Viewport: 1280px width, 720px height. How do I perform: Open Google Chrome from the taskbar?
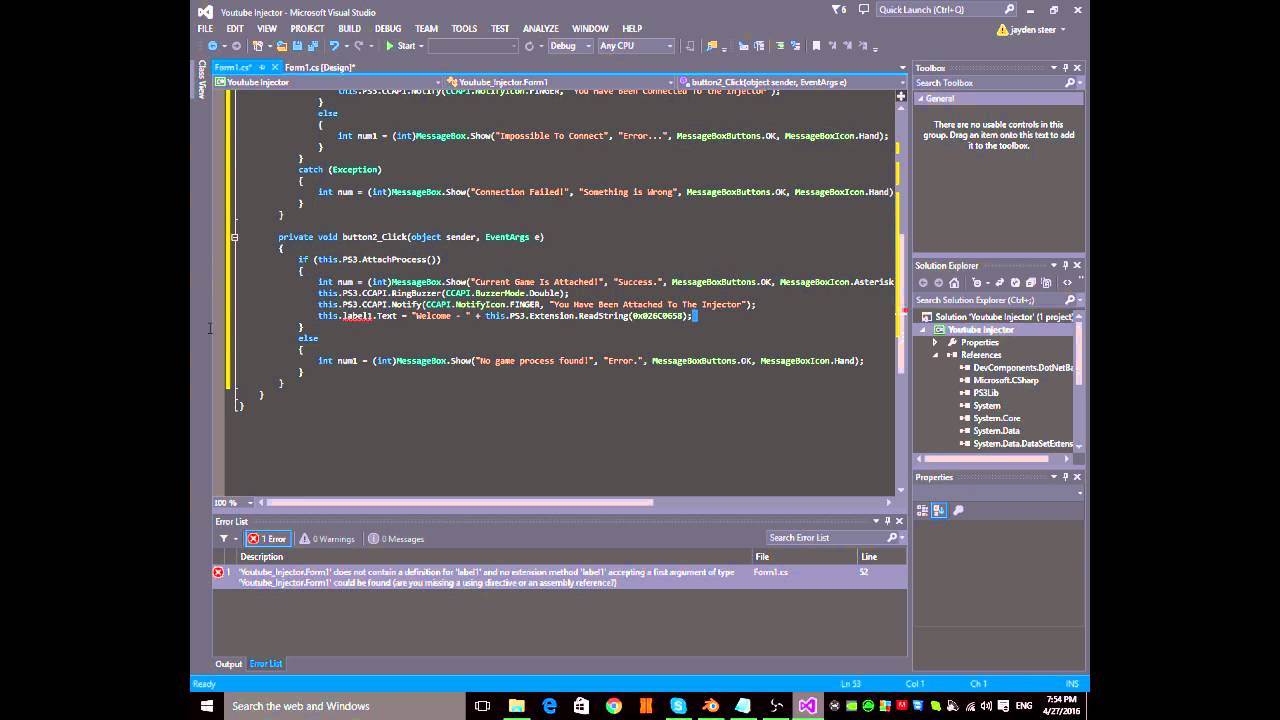614,706
